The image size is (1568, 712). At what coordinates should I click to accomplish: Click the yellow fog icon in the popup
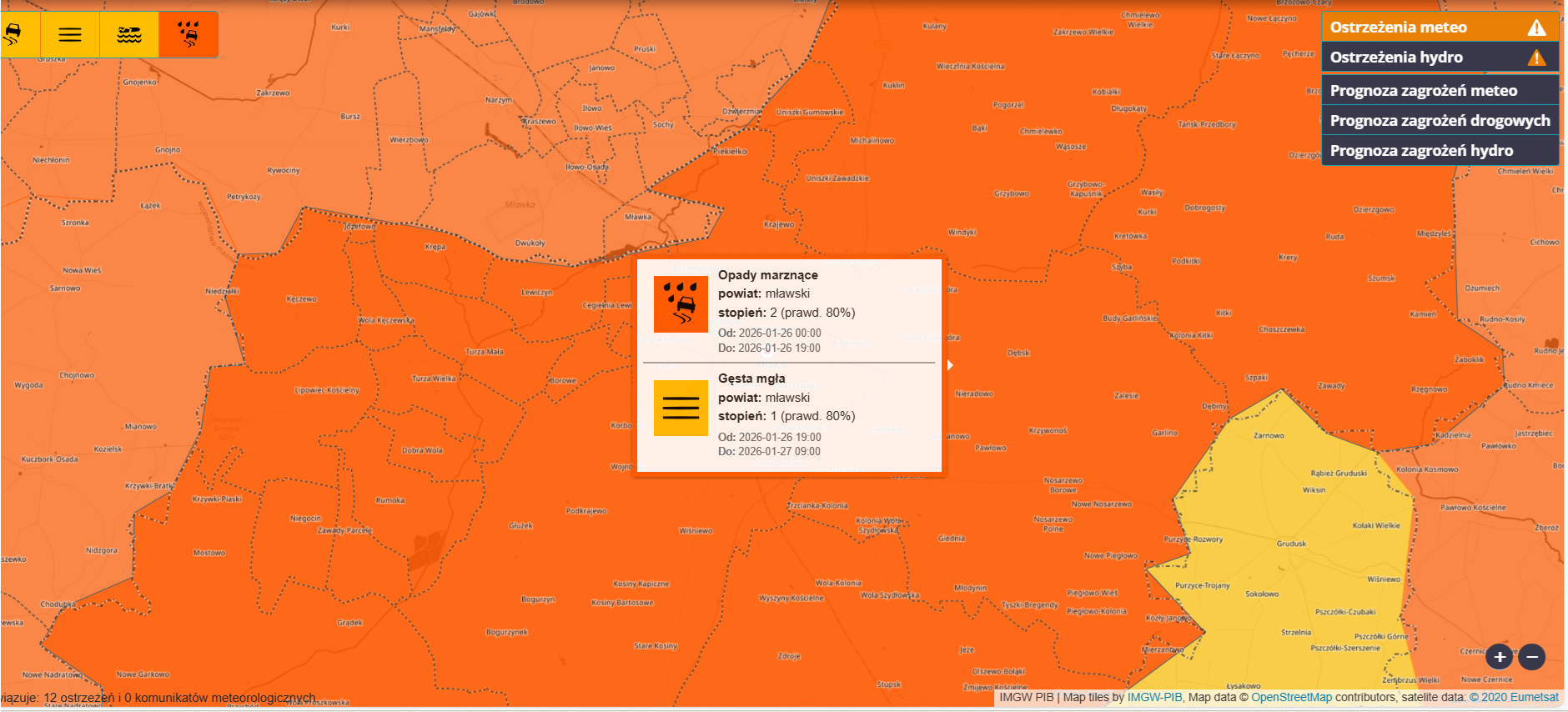[x=681, y=408]
